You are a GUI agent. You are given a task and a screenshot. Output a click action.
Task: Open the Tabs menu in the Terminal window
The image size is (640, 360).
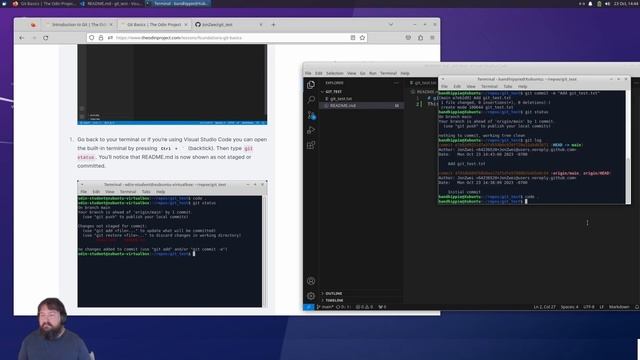pos(508,87)
